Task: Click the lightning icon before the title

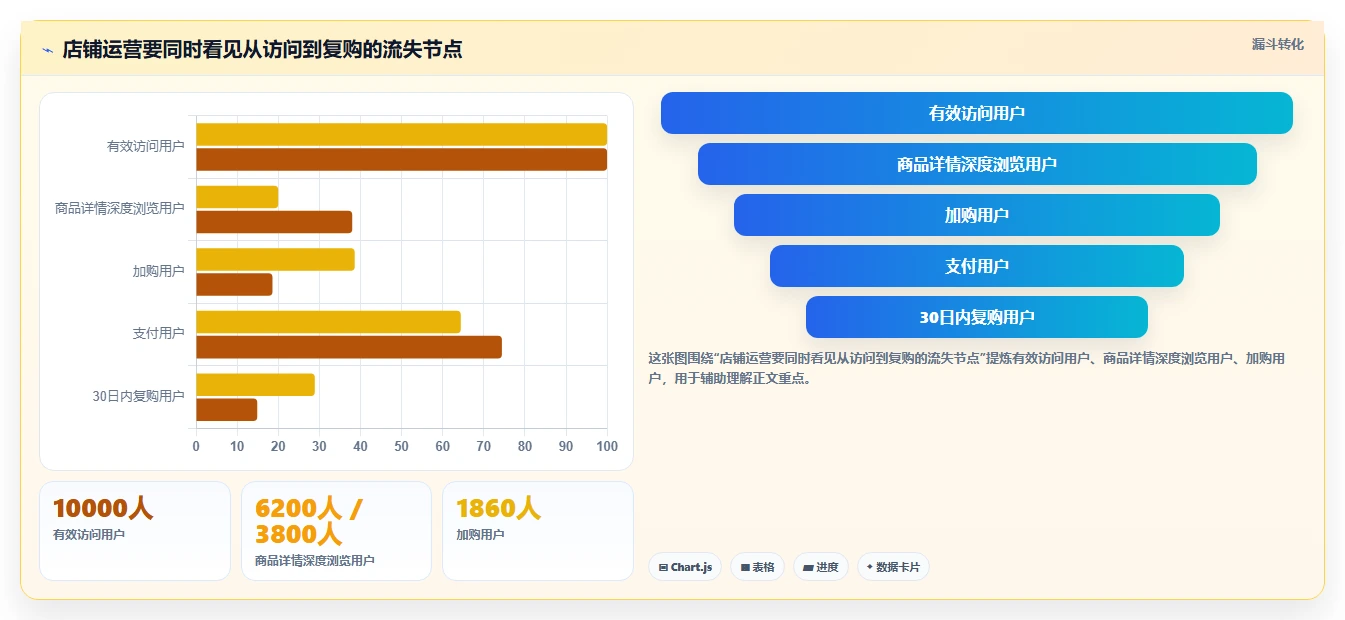Action: (48, 50)
